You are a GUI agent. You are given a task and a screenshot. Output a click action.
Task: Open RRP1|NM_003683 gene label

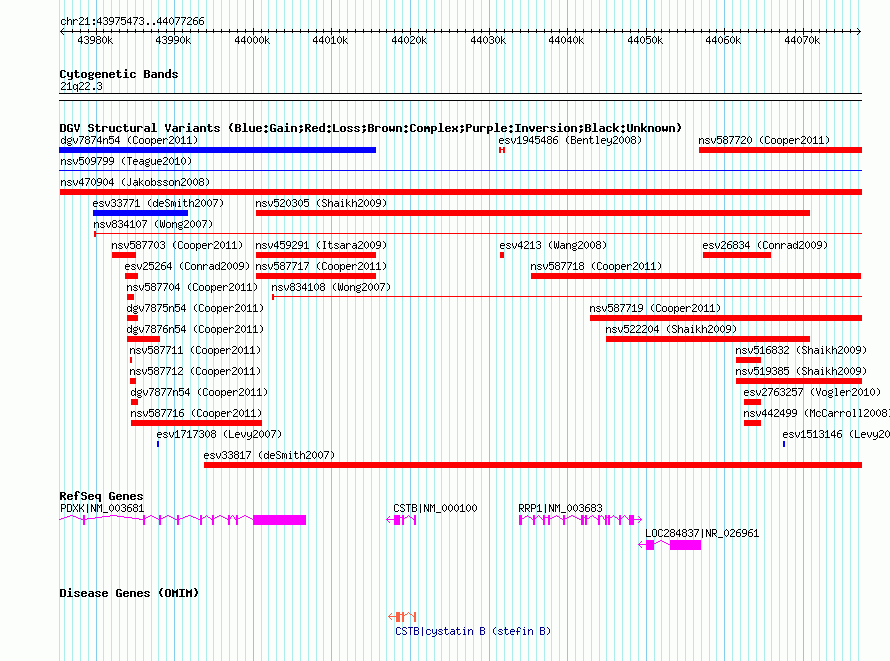click(560, 508)
